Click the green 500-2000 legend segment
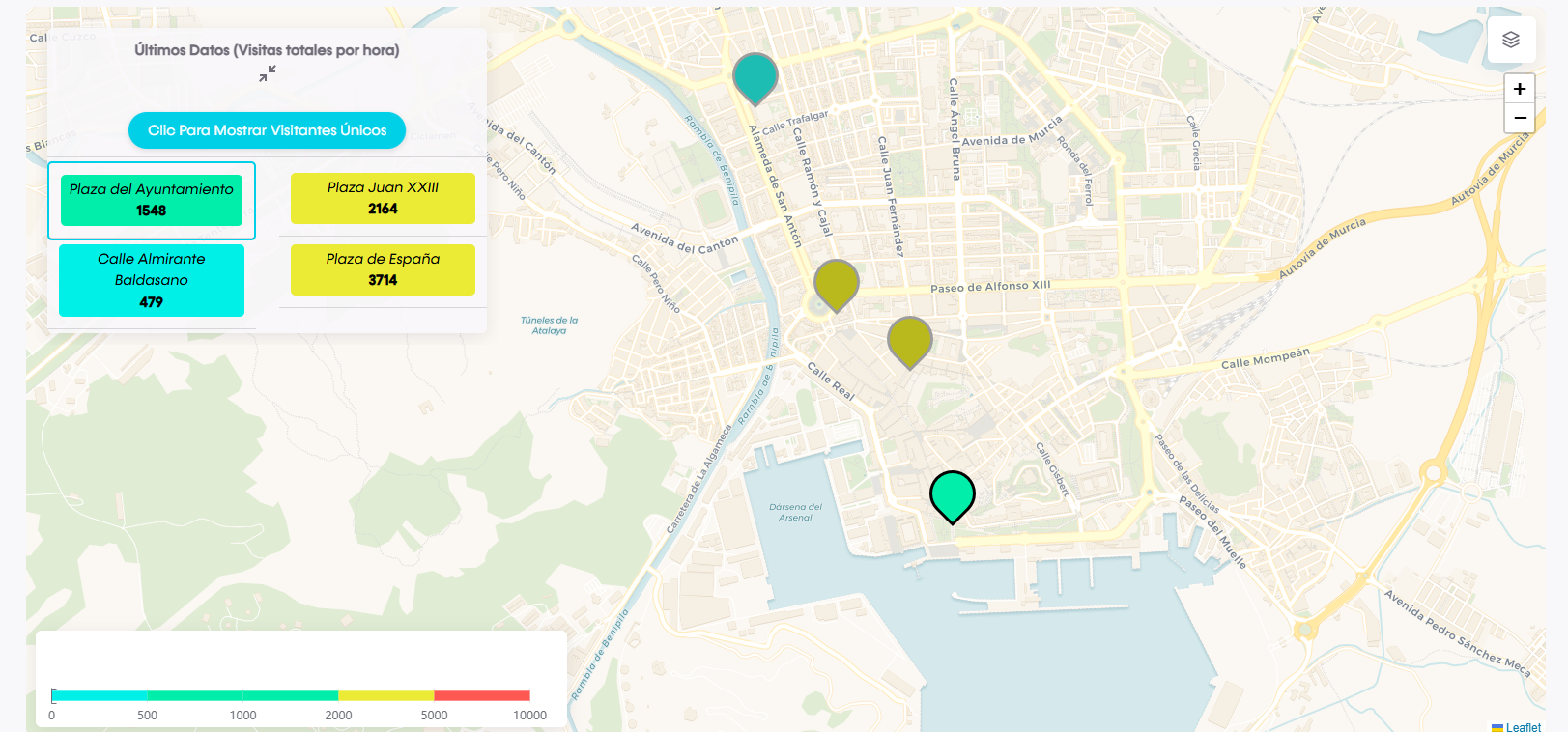The image size is (1568, 732). [242, 695]
